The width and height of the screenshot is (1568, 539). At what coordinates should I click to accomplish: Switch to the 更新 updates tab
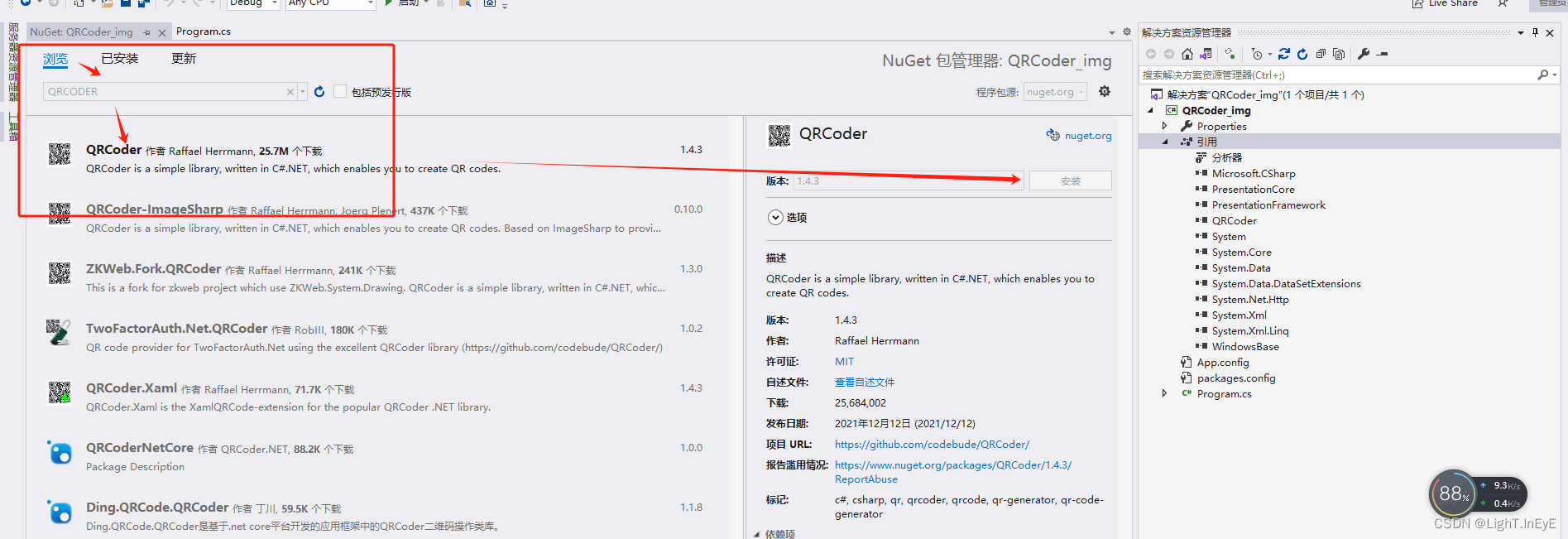click(x=184, y=59)
